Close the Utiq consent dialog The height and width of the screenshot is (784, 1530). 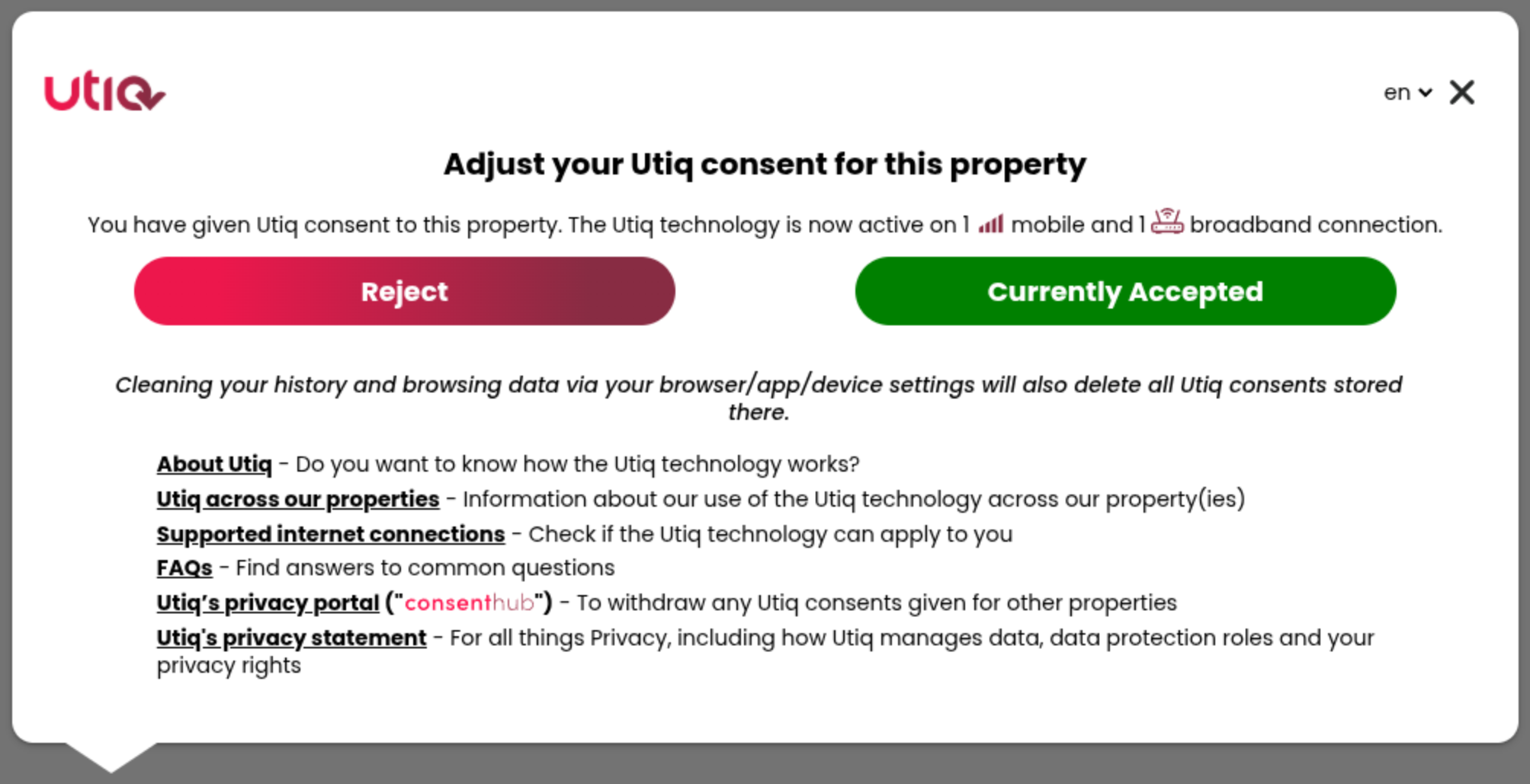coord(1461,93)
